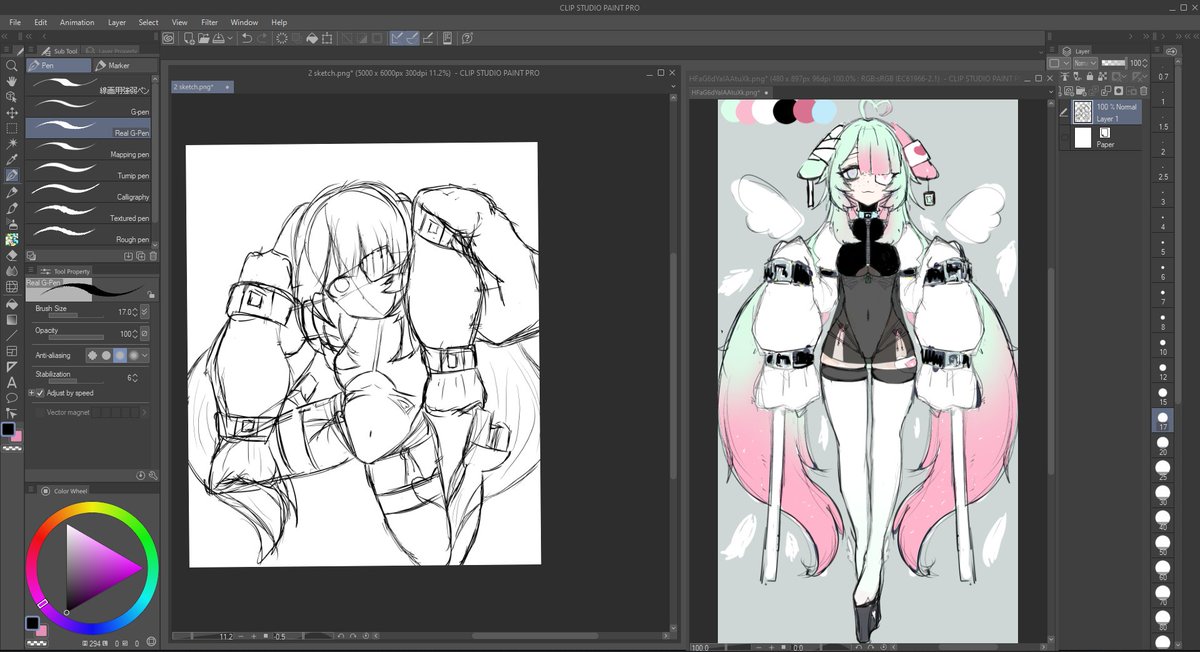Choose the Mapping pen sub tool
This screenshot has height=652, width=1200.
coord(90,150)
